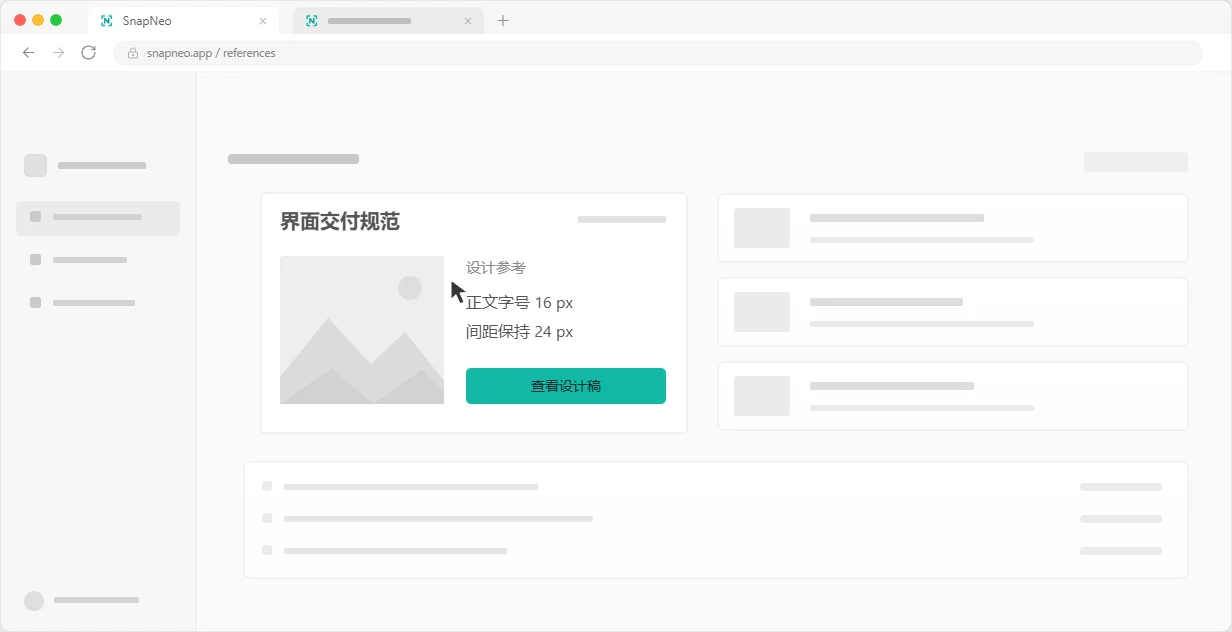Switch to the second untitled browser tab
The image size is (1232, 632).
388,21
